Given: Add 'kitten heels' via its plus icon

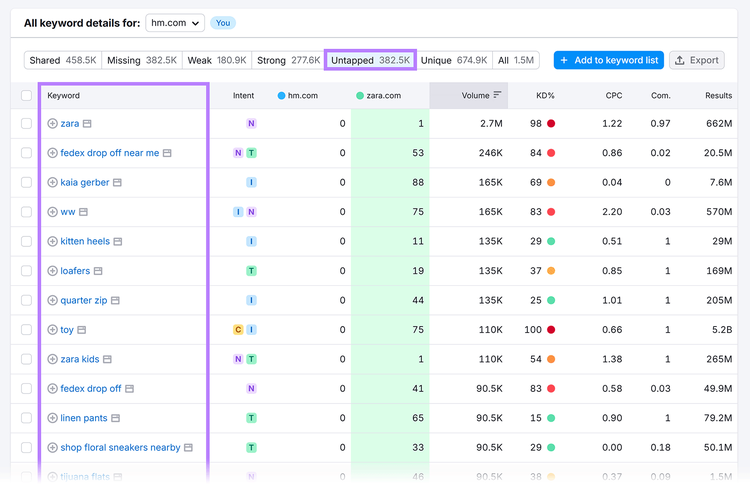Looking at the screenshot, I should (53, 242).
